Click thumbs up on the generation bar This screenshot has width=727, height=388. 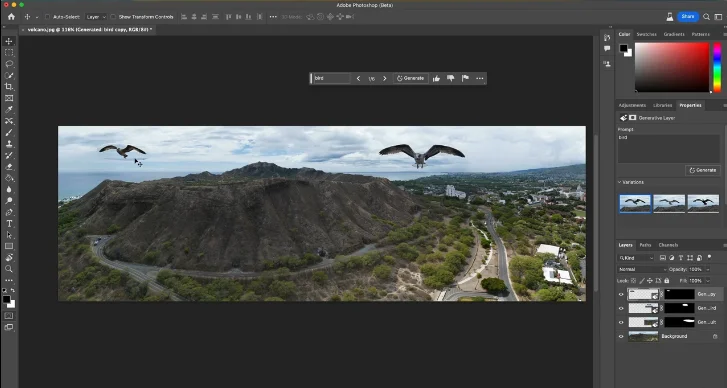[x=436, y=78]
